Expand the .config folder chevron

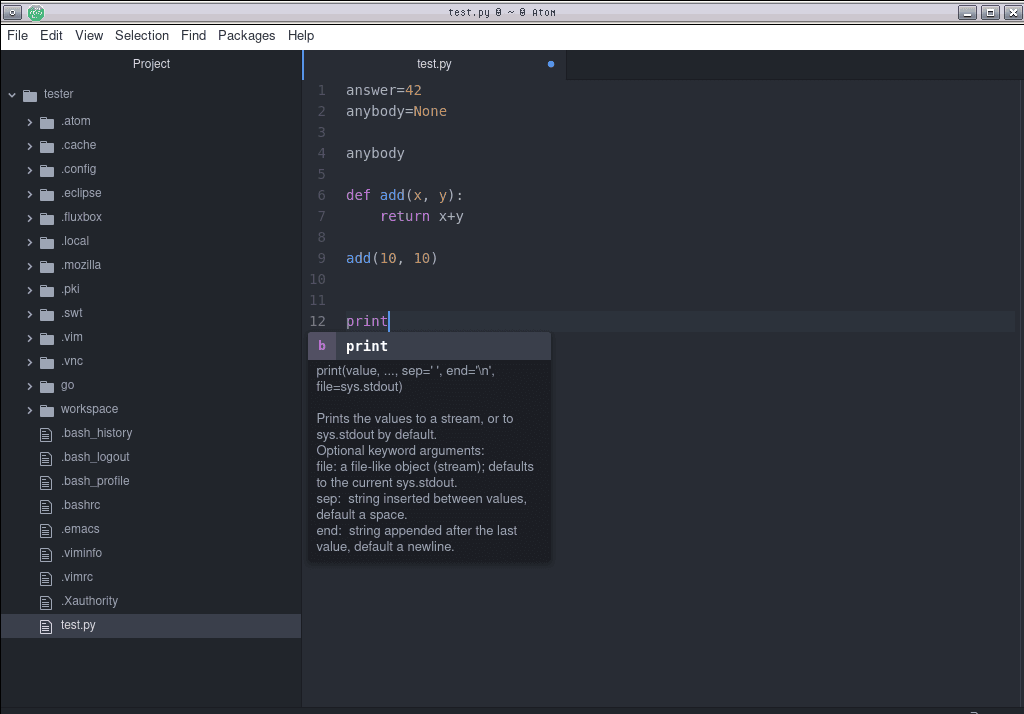coord(30,170)
